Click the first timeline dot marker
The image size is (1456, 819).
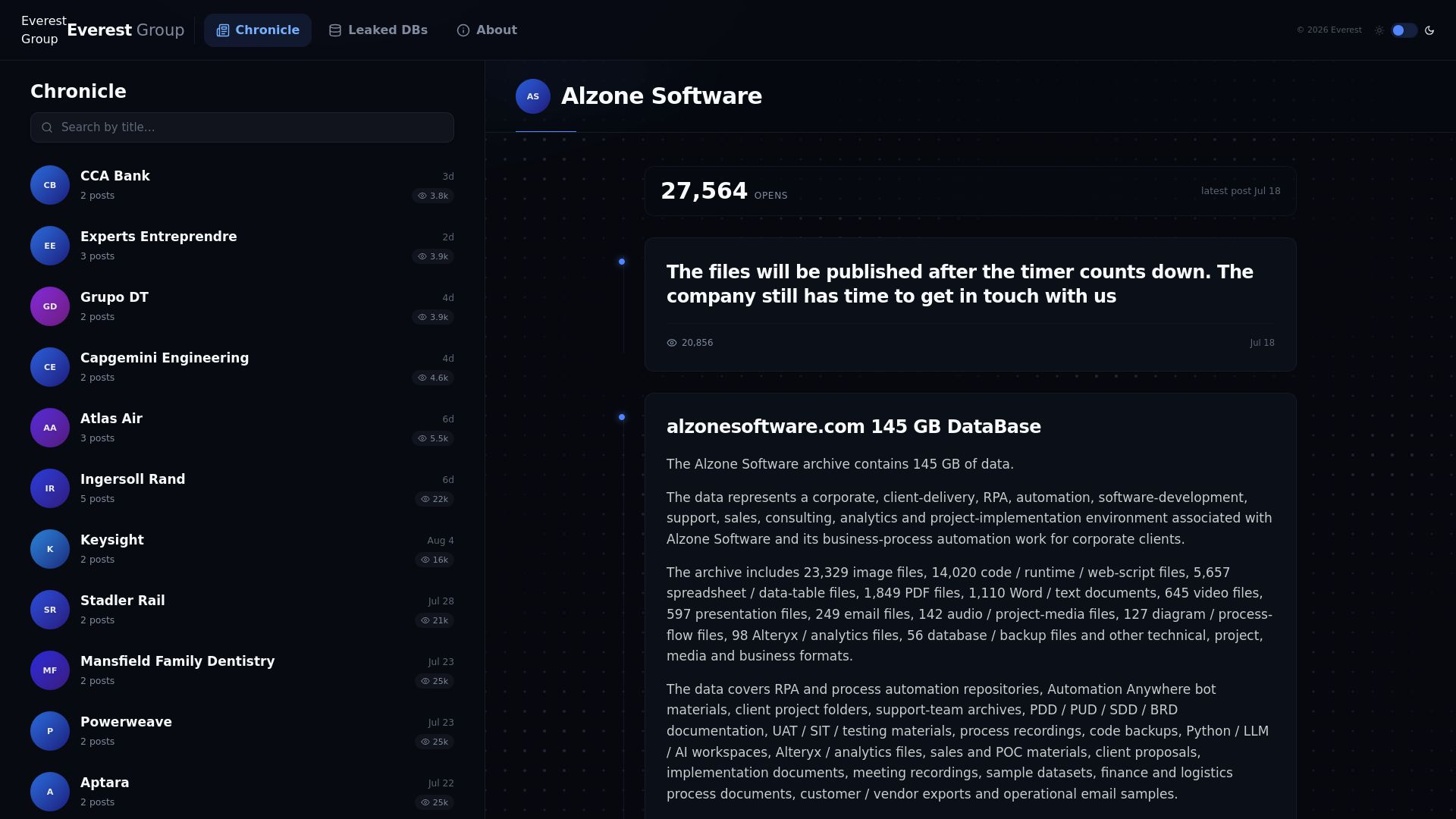point(622,262)
